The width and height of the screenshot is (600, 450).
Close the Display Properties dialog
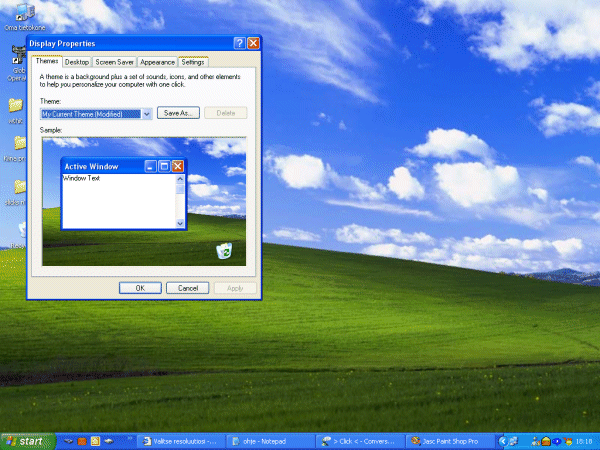coord(253,43)
